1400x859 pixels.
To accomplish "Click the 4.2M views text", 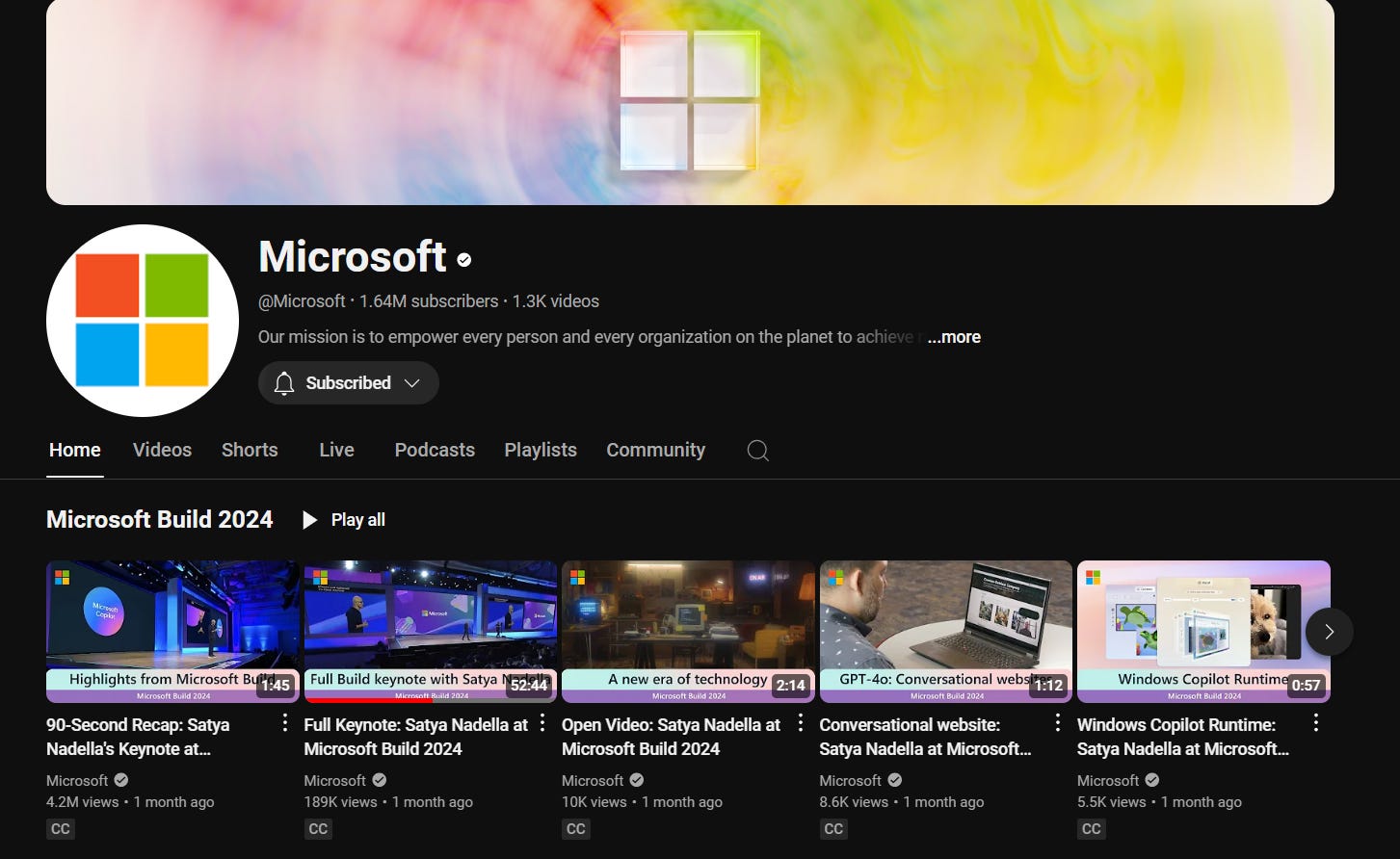I will (x=83, y=802).
